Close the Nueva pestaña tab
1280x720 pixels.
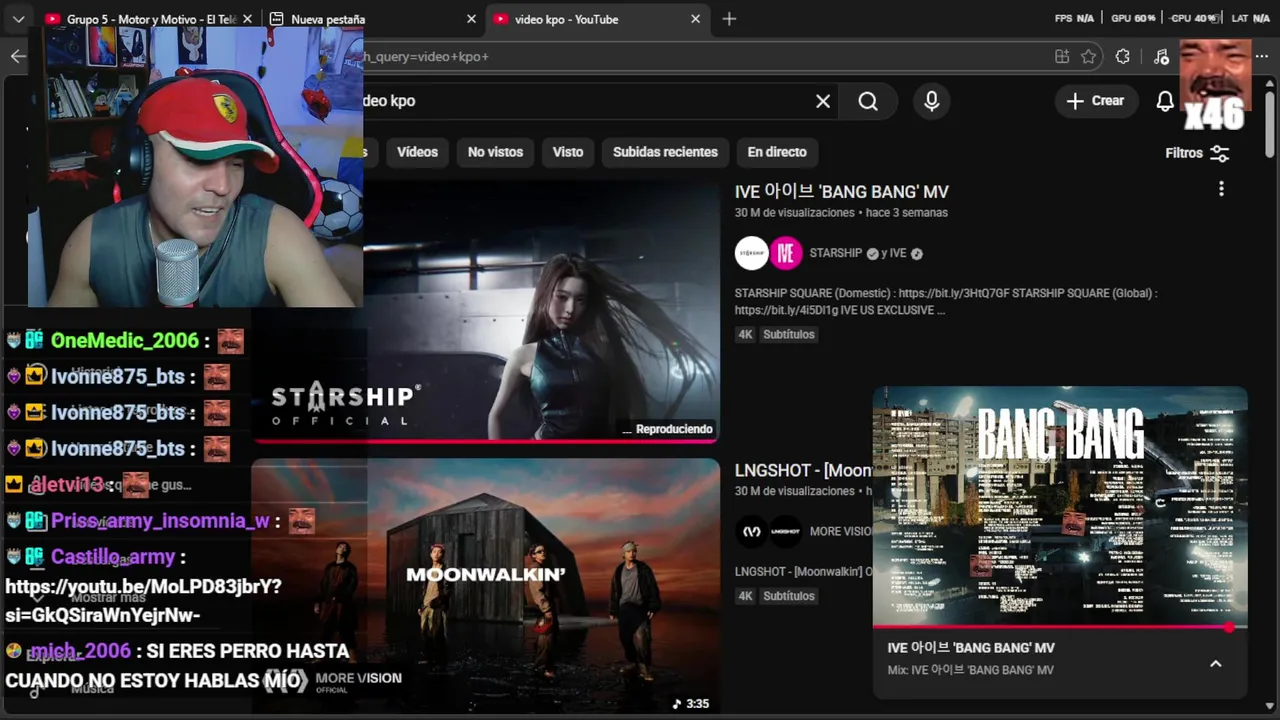[471, 19]
